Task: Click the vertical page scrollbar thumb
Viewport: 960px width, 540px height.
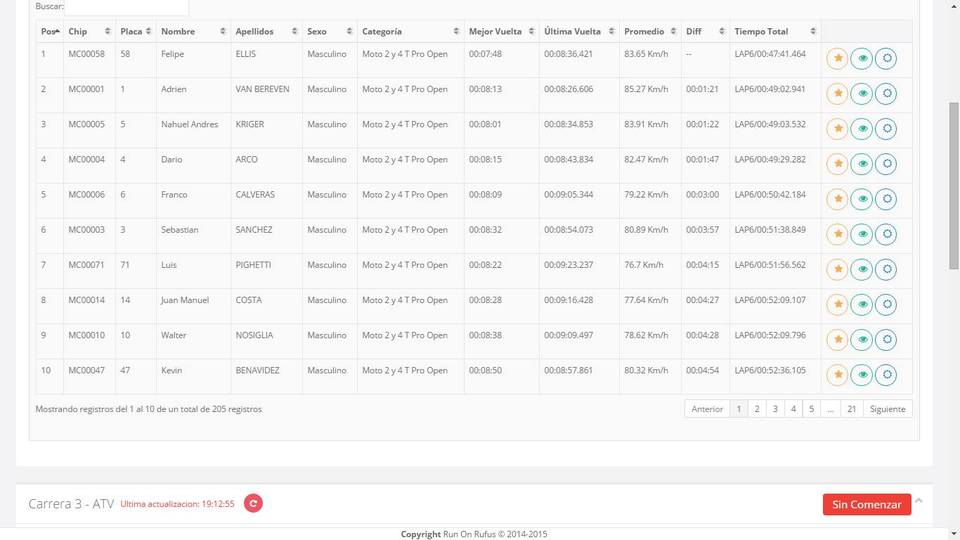Action: click(x=954, y=186)
